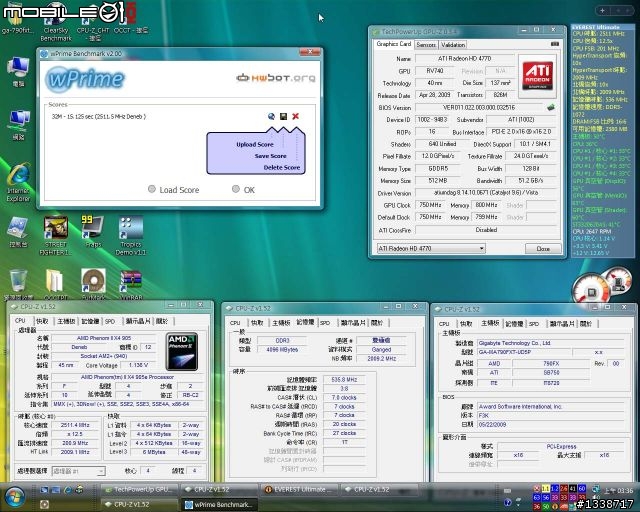
Task: Click the green chip BIOS save icon in GPU-Z
Action: [551, 107]
